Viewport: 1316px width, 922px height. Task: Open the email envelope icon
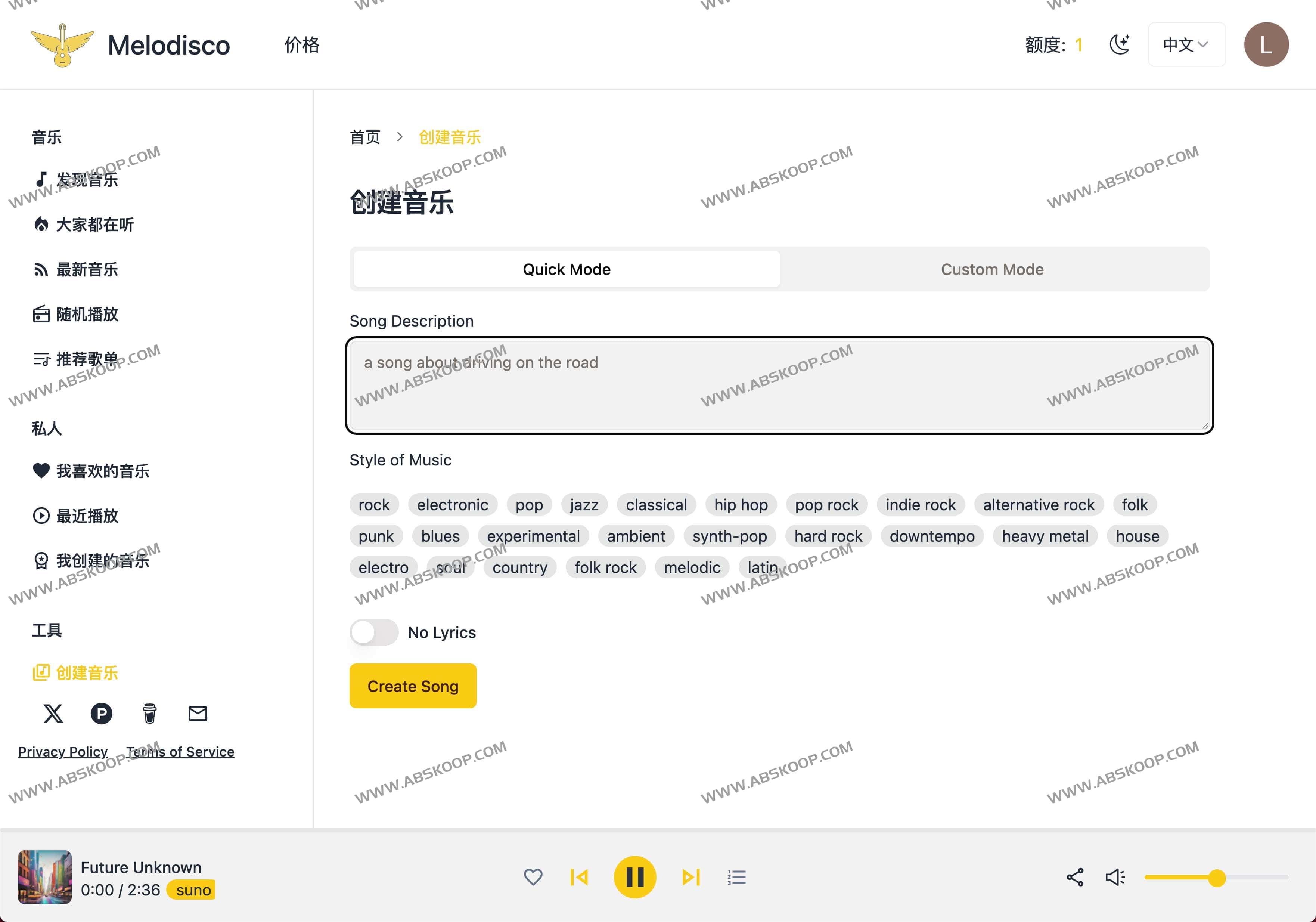click(x=198, y=713)
